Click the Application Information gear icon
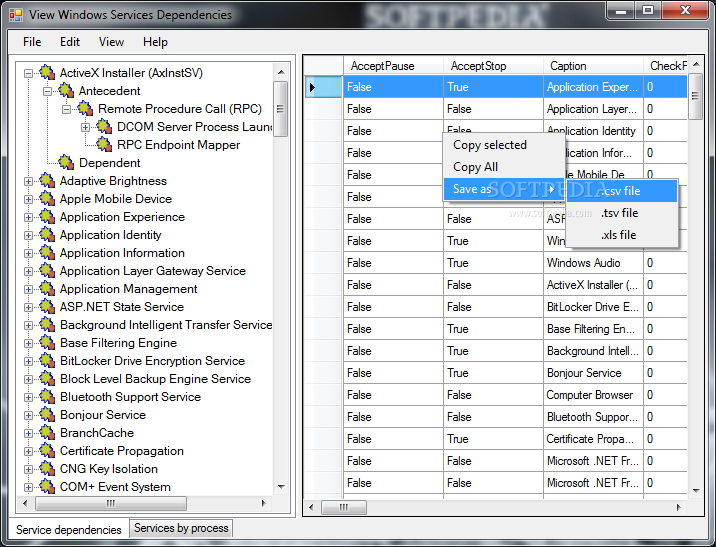 [x=47, y=253]
